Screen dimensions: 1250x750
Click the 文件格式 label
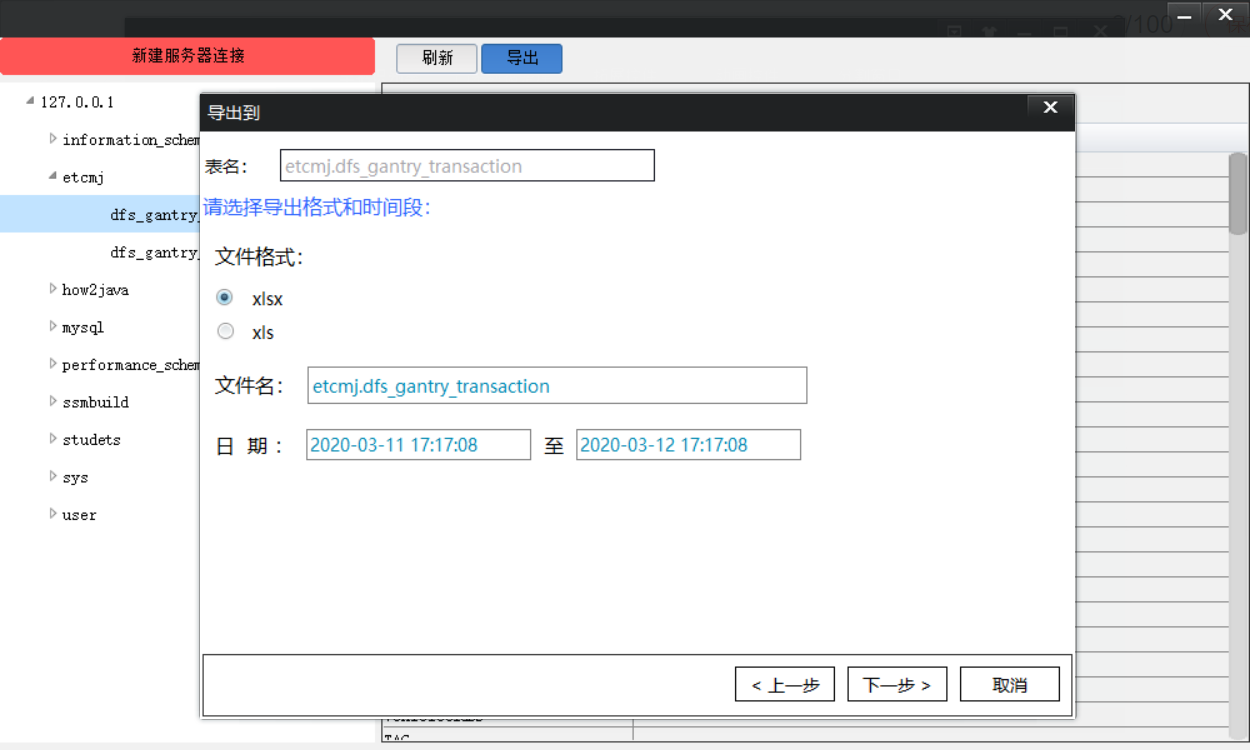point(259,257)
